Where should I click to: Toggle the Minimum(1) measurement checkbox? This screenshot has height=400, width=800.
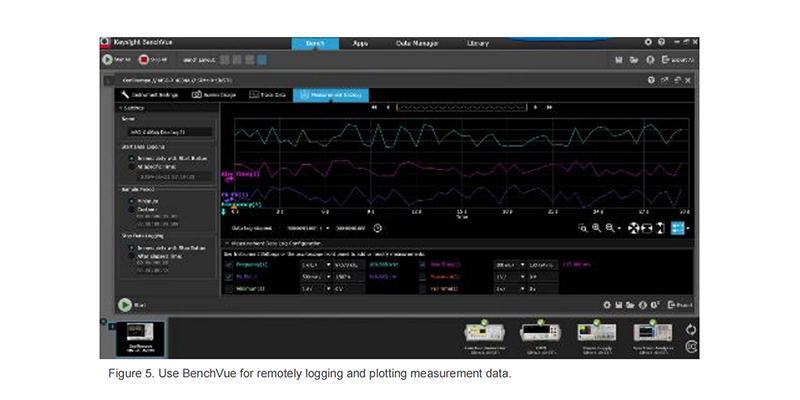pyautogui.click(x=229, y=289)
